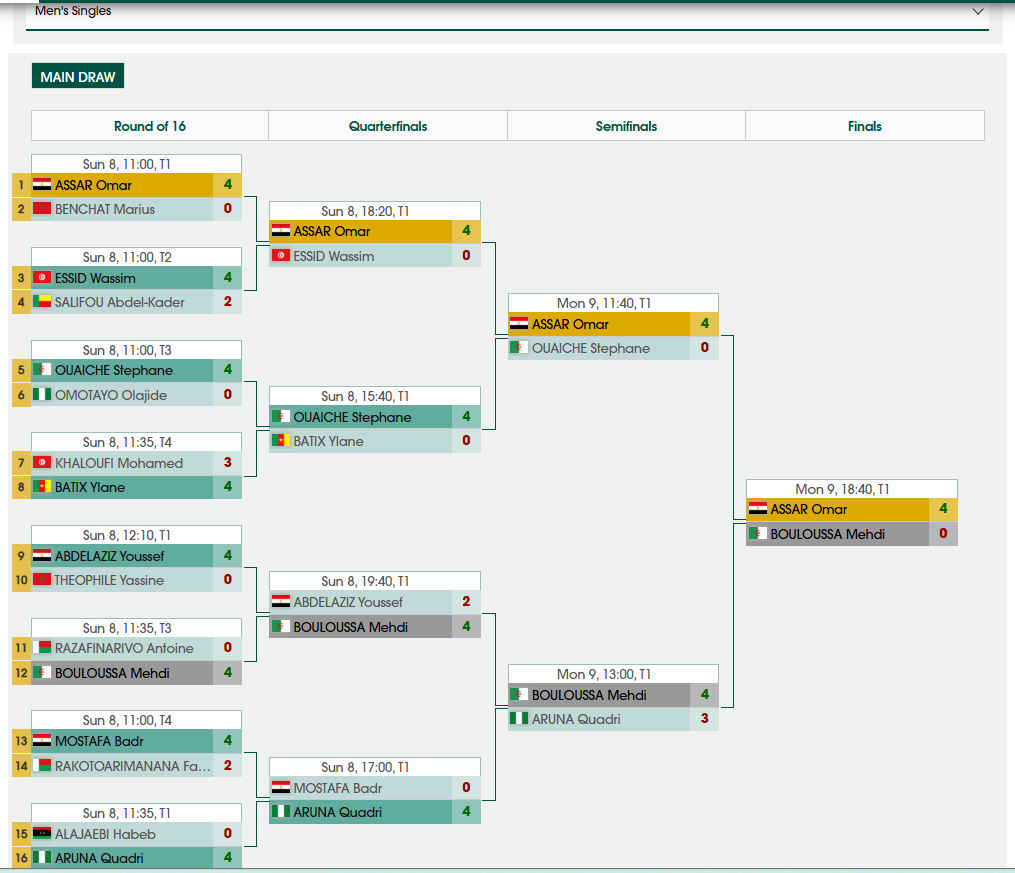Open ASSAR Omar in the Finals match

pyautogui.click(x=809, y=509)
